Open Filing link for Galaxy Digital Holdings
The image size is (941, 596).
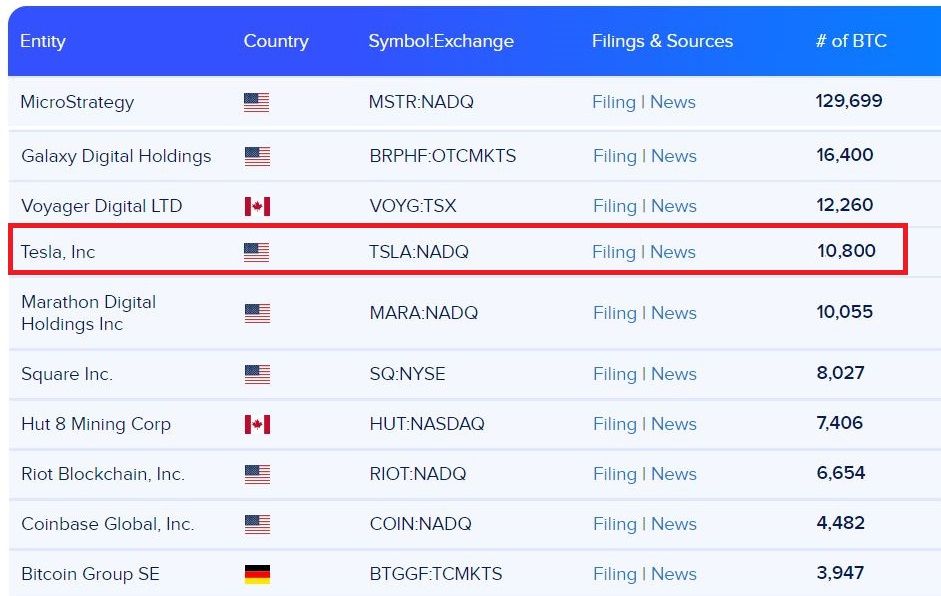tap(614, 156)
